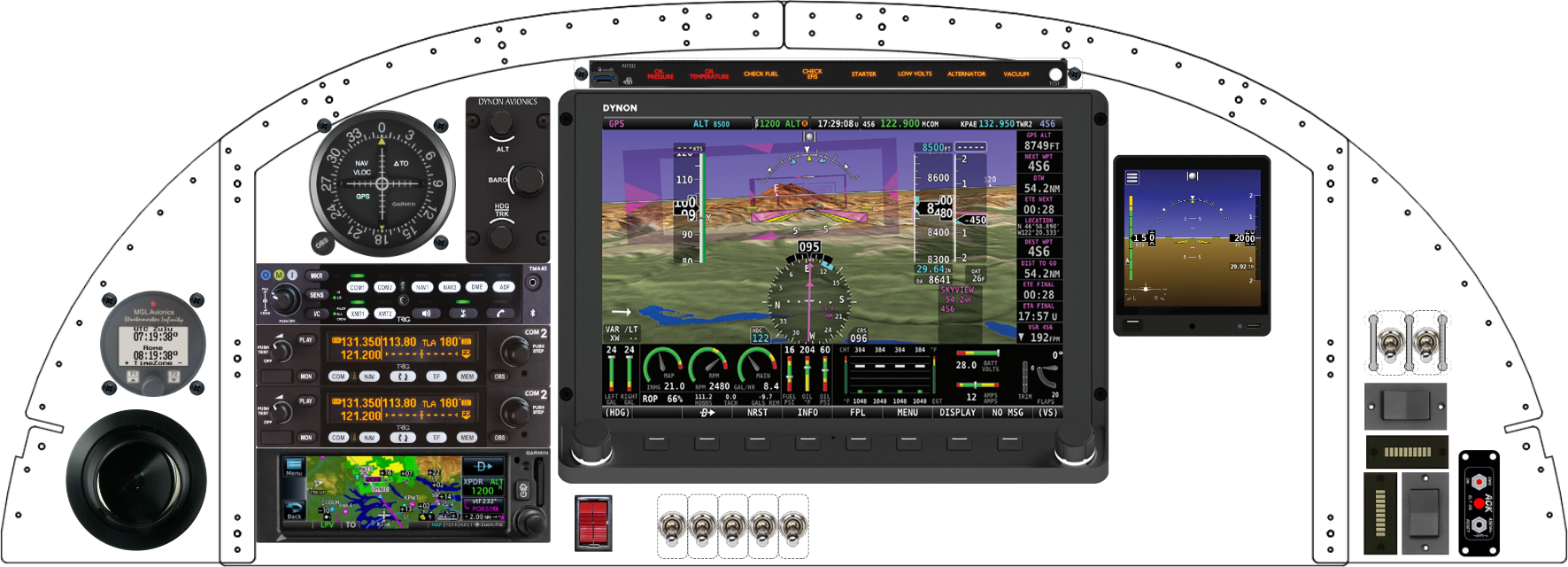Click the OBS knob on the CDI indicator

point(321,243)
